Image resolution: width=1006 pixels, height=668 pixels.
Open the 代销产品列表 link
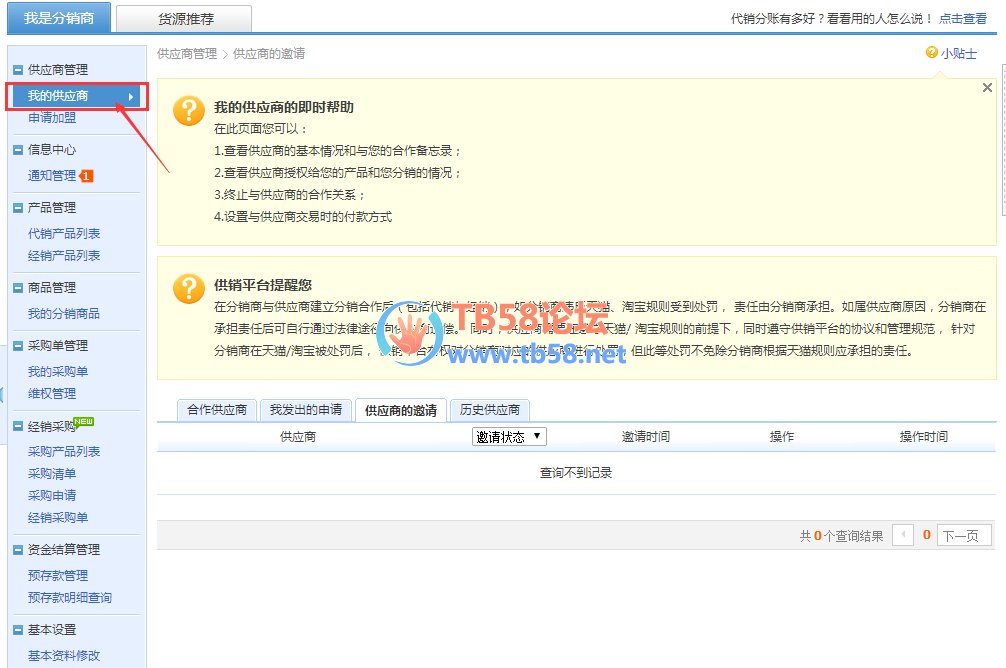64,234
